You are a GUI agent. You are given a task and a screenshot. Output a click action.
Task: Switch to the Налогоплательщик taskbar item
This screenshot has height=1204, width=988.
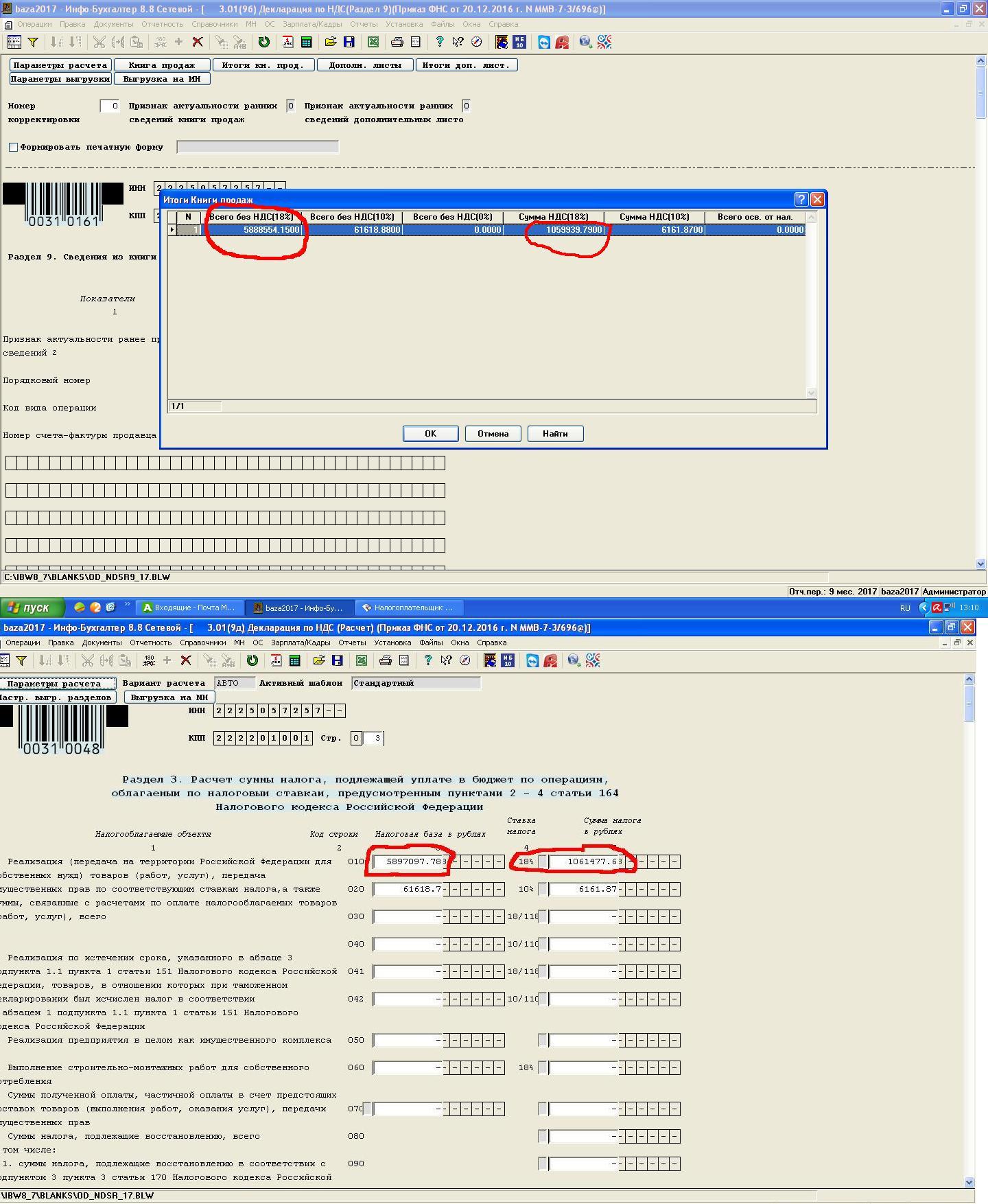click(410, 607)
